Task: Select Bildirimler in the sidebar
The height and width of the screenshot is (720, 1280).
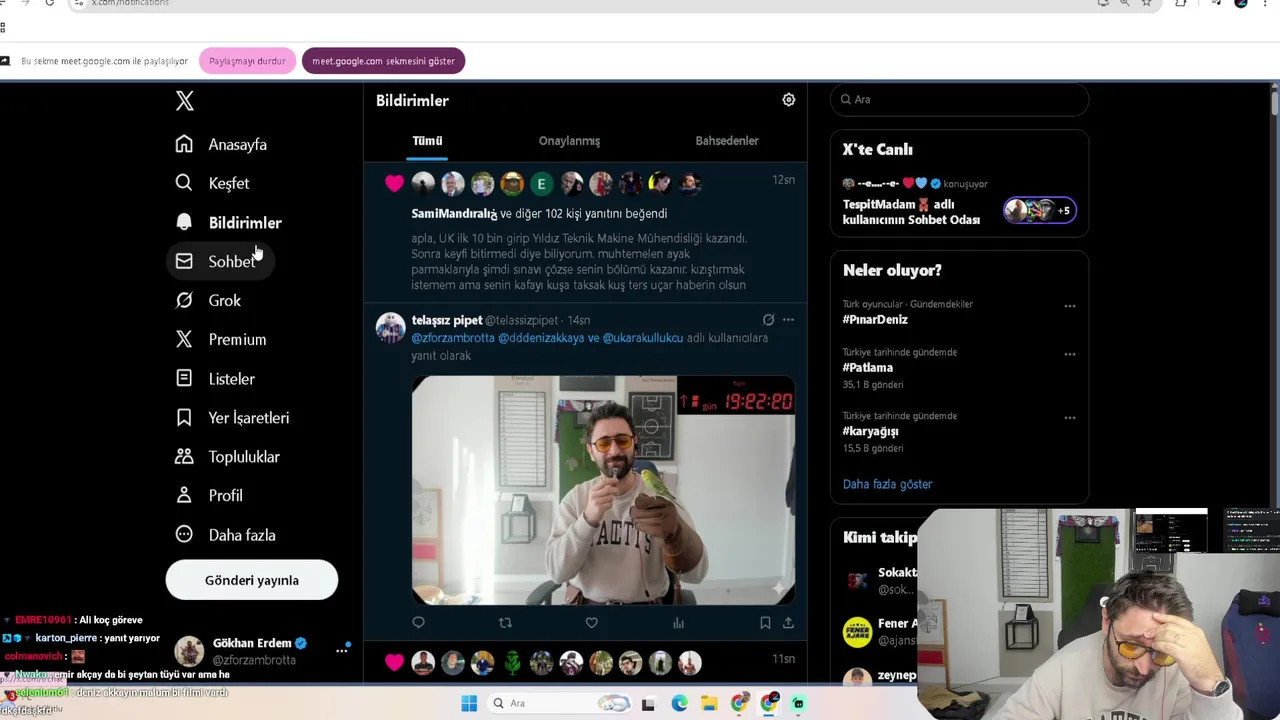Action: pos(228,222)
